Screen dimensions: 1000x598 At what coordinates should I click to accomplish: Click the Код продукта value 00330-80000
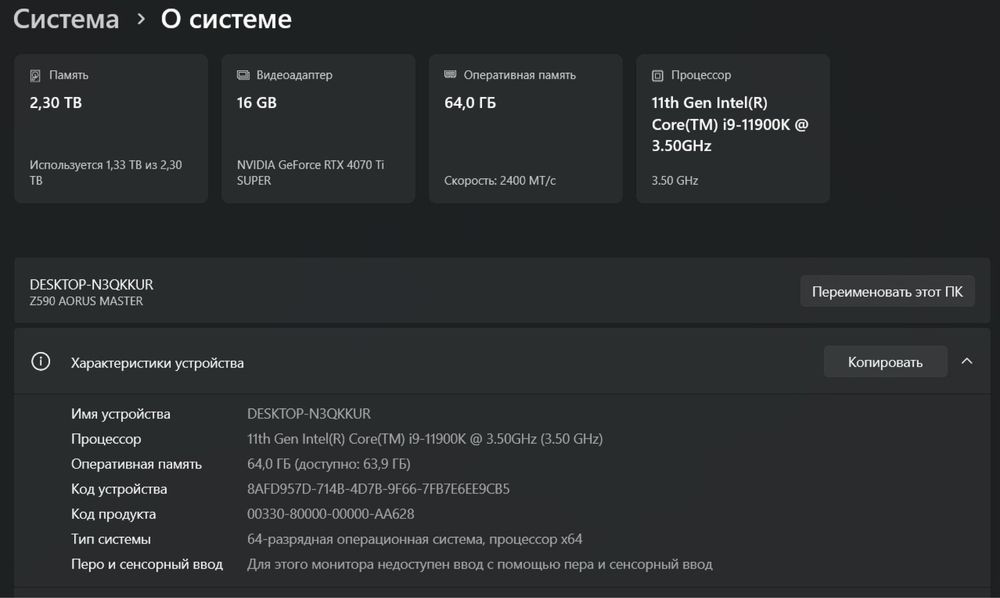(x=330, y=514)
